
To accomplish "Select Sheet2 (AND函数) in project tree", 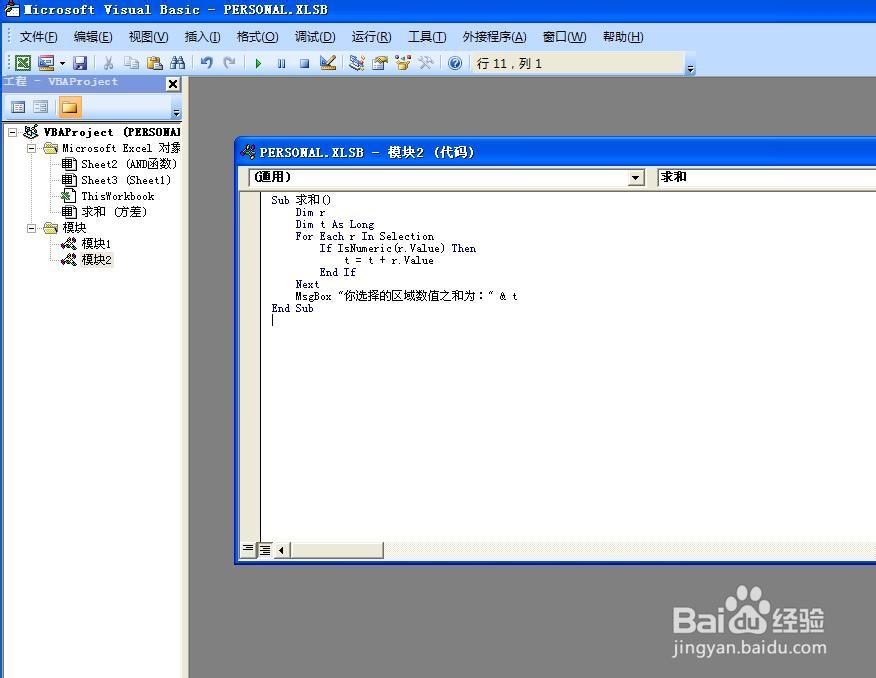I will 128,164.
